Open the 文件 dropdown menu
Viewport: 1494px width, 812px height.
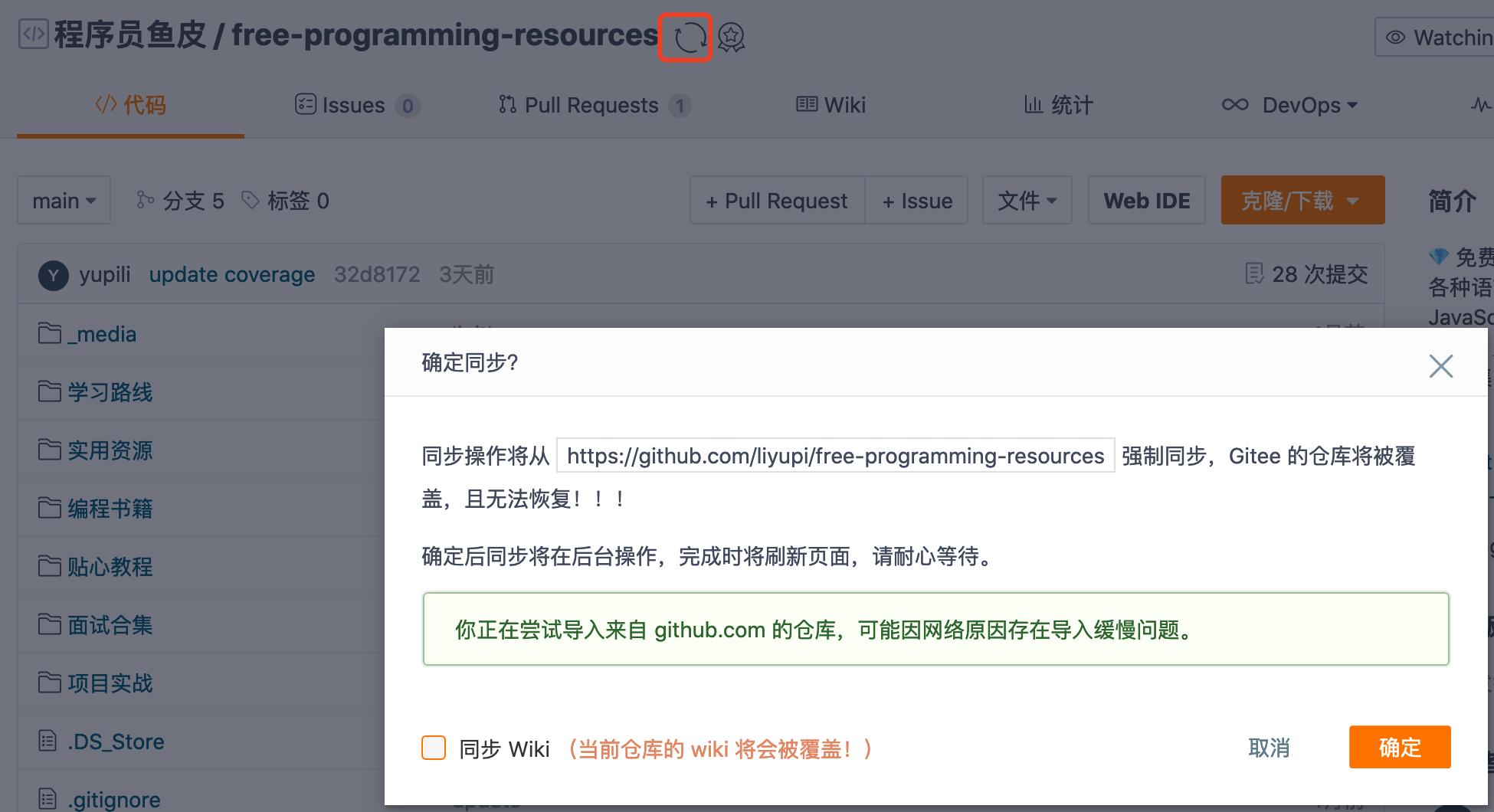[1026, 200]
